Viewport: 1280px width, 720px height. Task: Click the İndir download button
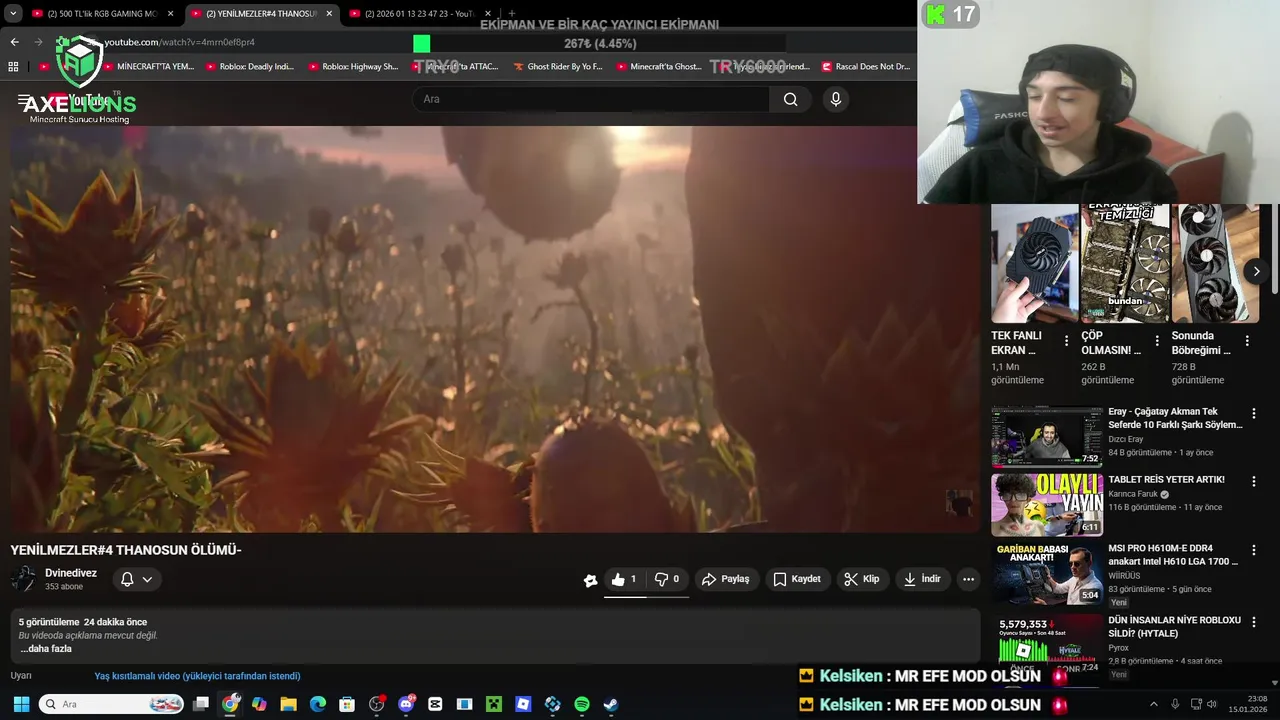click(x=921, y=579)
